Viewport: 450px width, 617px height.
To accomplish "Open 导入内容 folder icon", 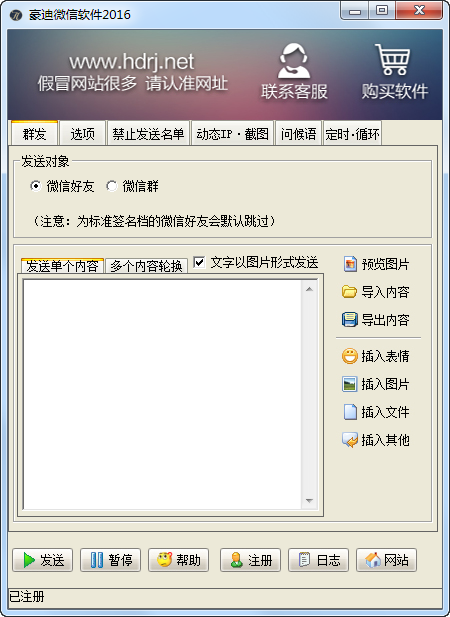I will coord(349,292).
